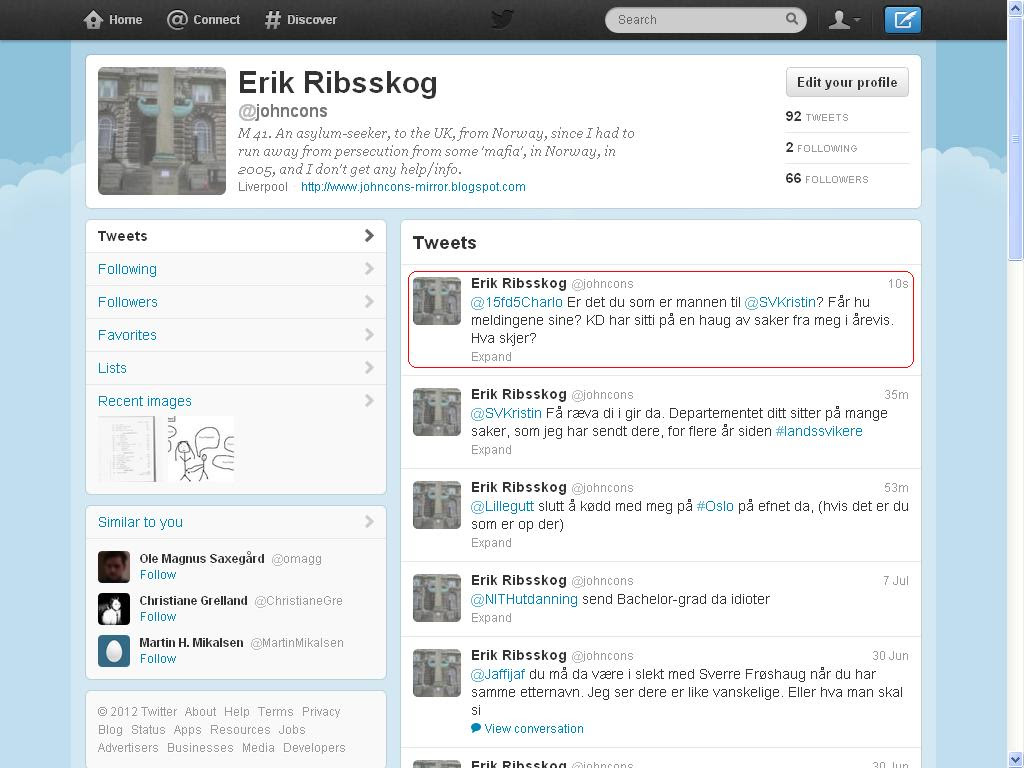Open the Similar to you heading
Image resolution: width=1024 pixels, height=768 pixels.
click(140, 522)
